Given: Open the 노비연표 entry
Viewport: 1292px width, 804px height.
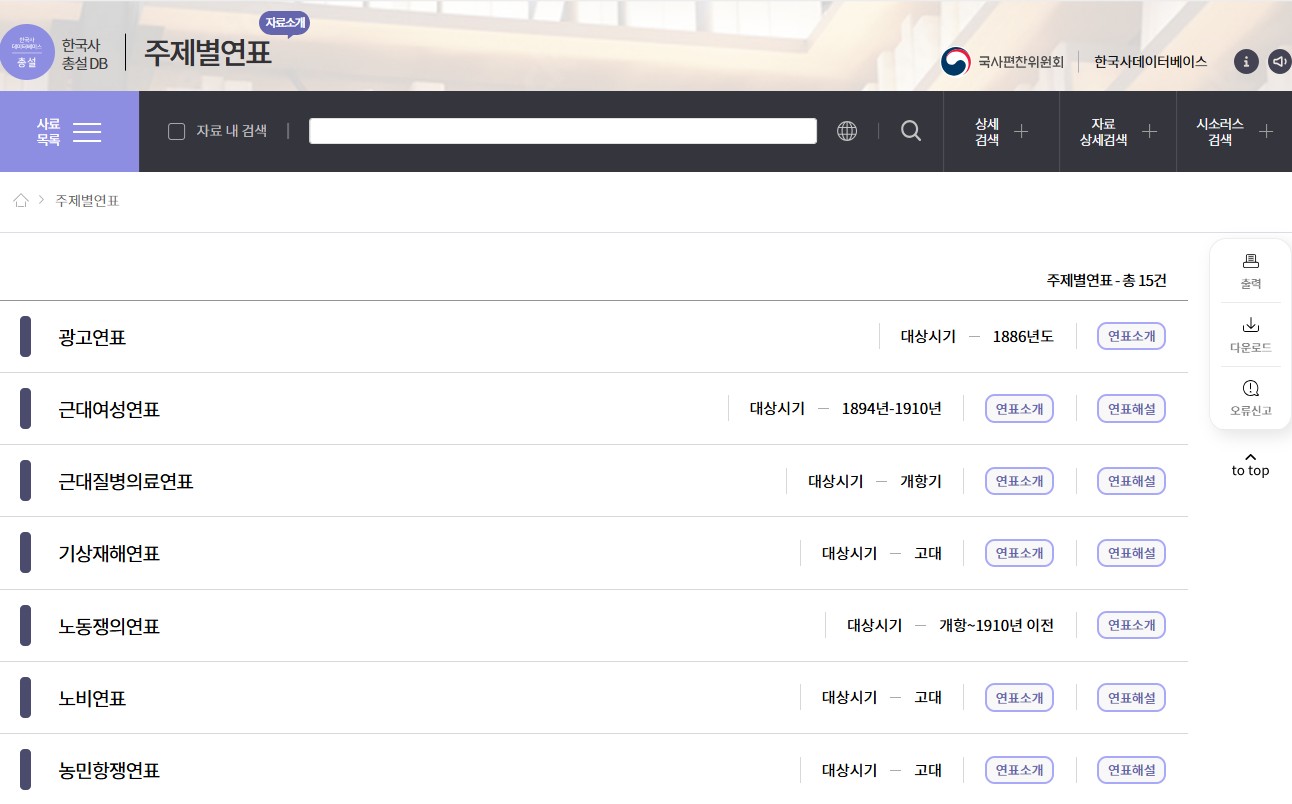Looking at the screenshot, I should [92, 698].
